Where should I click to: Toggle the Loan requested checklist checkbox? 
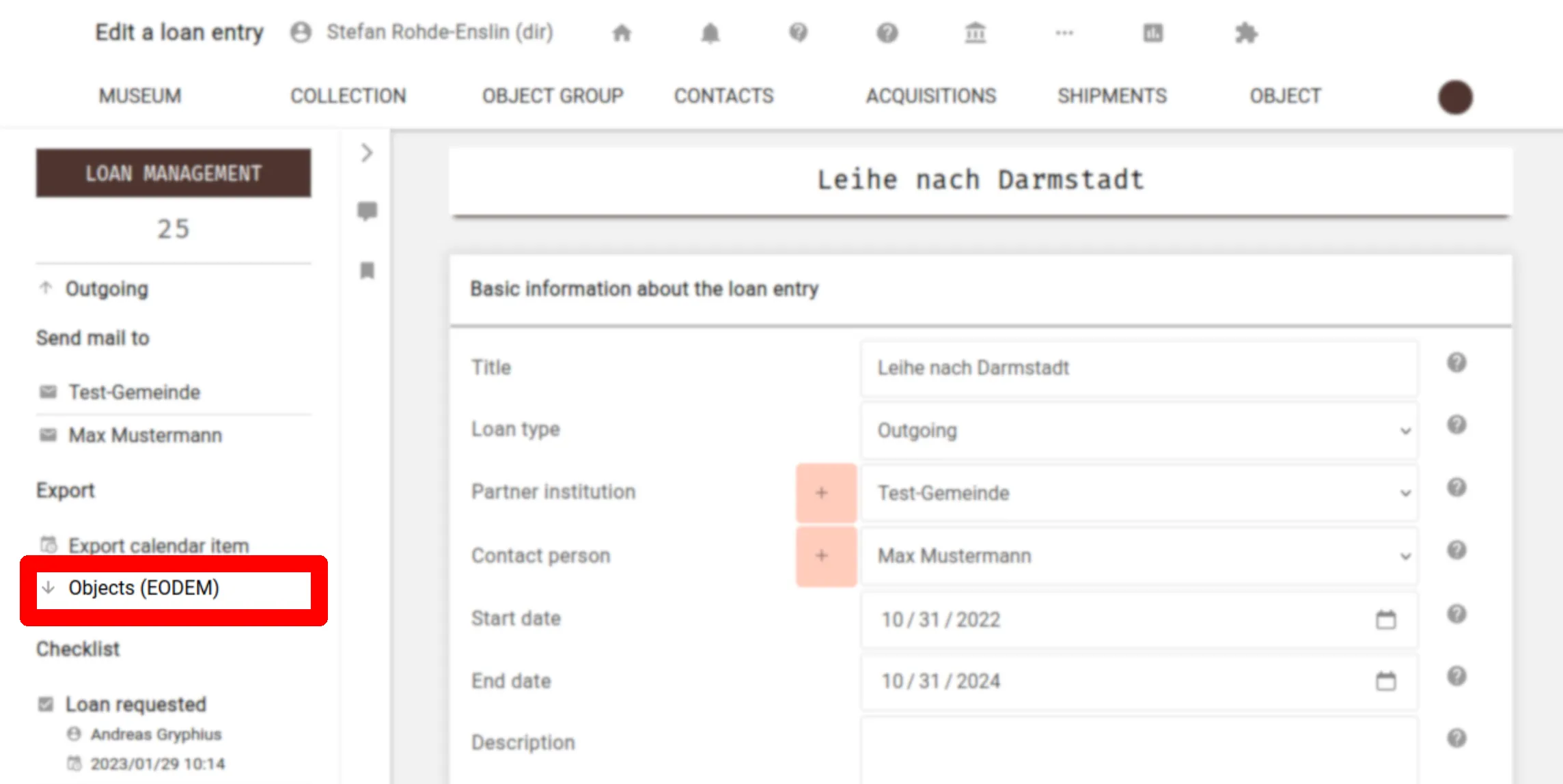pyautogui.click(x=46, y=704)
